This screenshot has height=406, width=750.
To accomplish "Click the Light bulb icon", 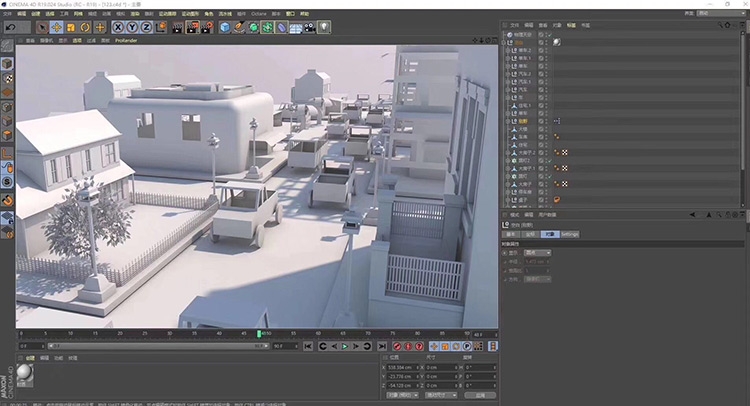I will coord(324,27).
